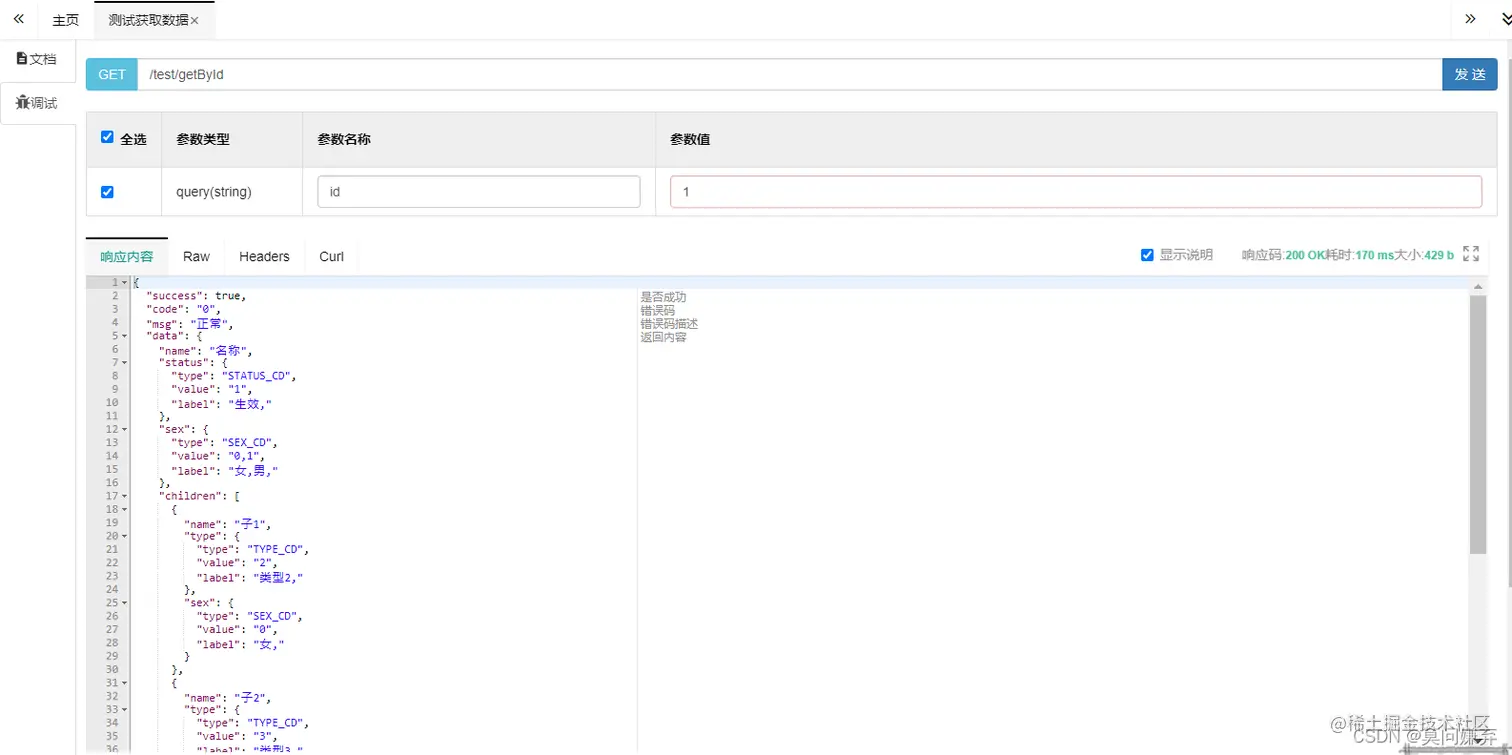Collapse the "type" node at line 33
1512x755 pixels.
(124, 710)
